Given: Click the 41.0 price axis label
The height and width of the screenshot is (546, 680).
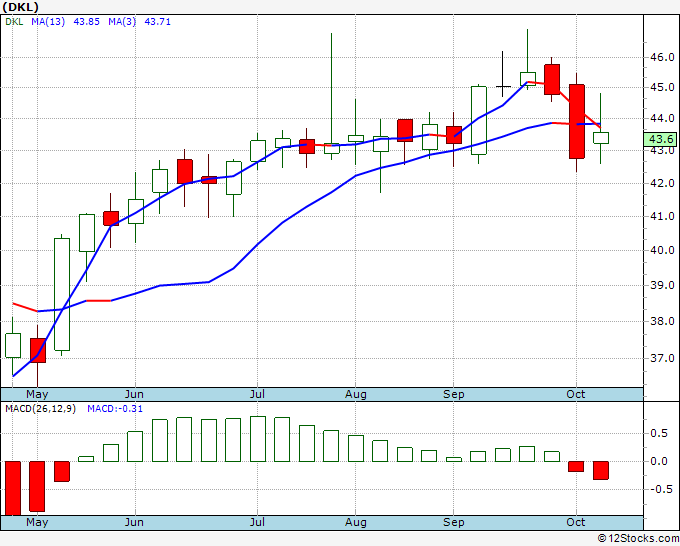Looking at the screenshot, I should tap(662, 216).
